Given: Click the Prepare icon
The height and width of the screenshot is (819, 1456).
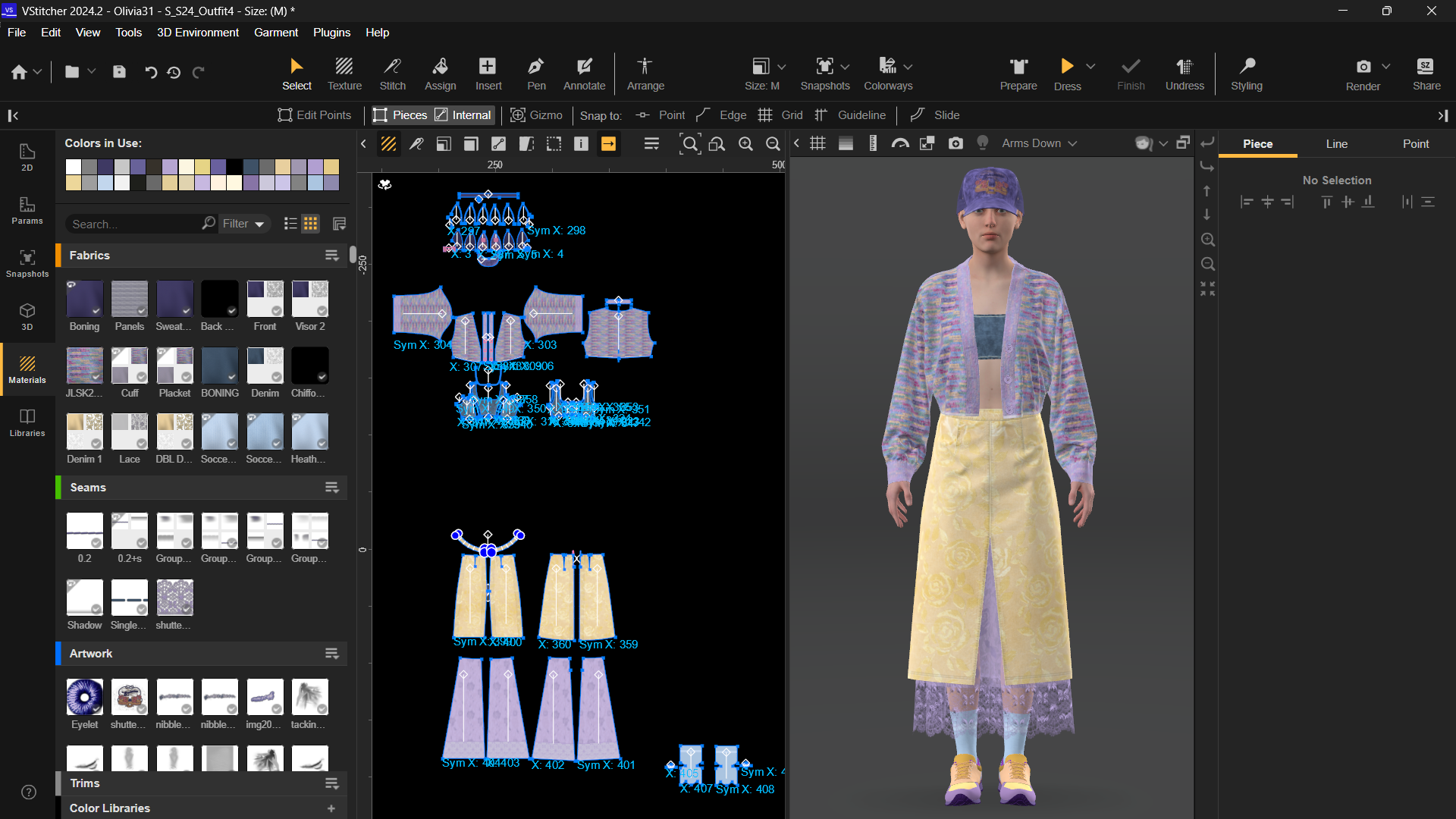Looking at the screenshot, I should (x=1018, y=74).
